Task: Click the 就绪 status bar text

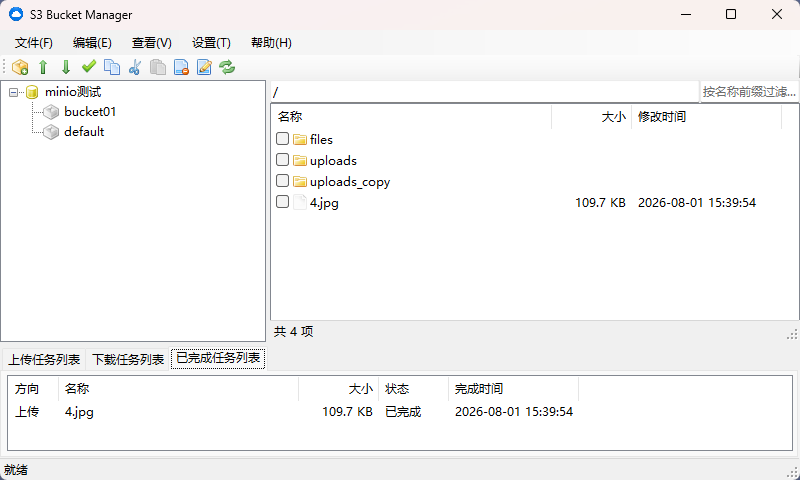Action: point(16,470)
